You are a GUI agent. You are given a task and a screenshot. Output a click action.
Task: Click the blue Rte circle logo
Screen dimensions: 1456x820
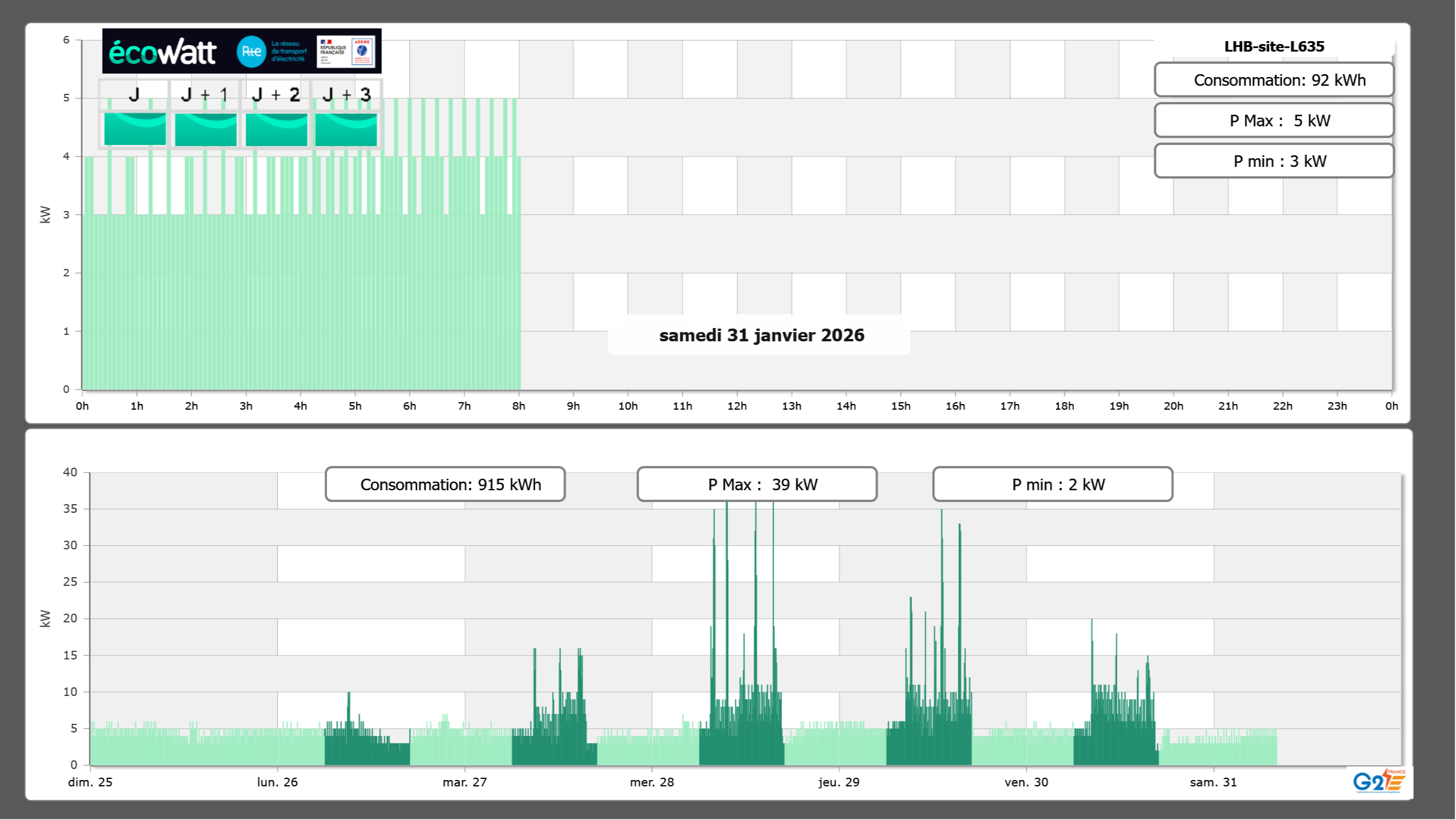point(251,52)
